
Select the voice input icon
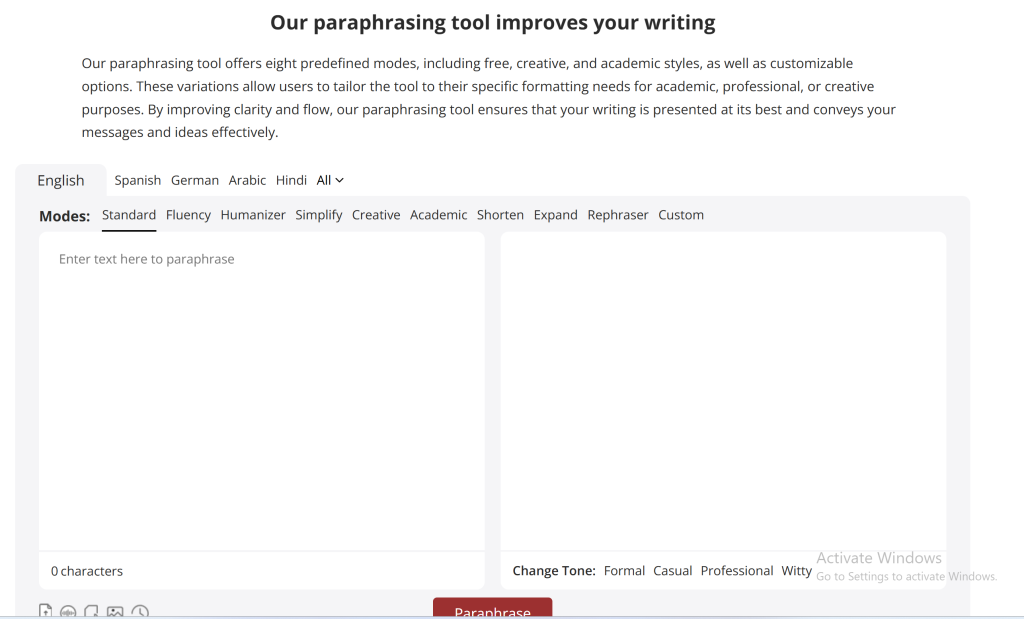(x=67, y=610)
